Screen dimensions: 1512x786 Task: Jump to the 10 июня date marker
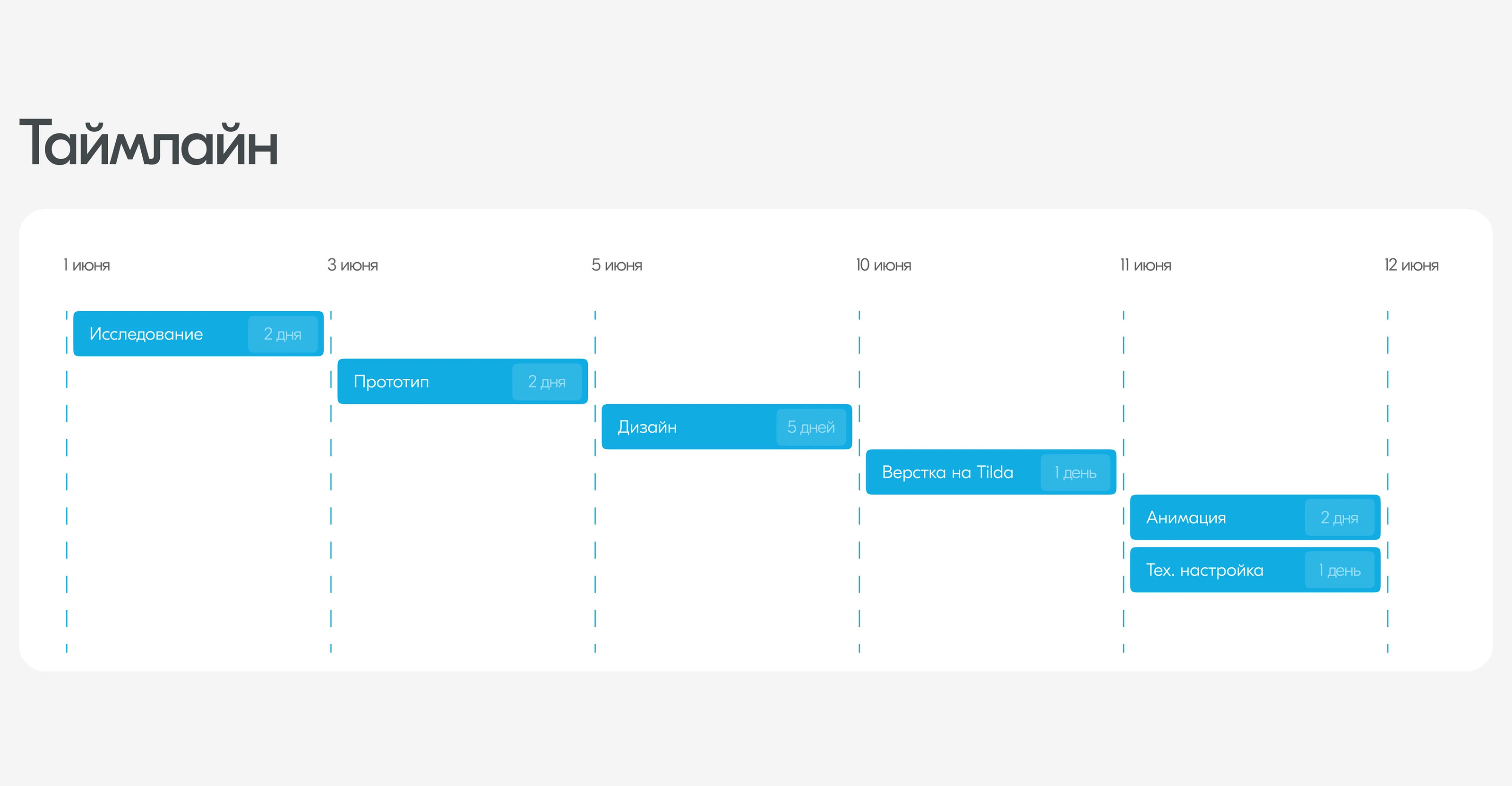point(883,265)
